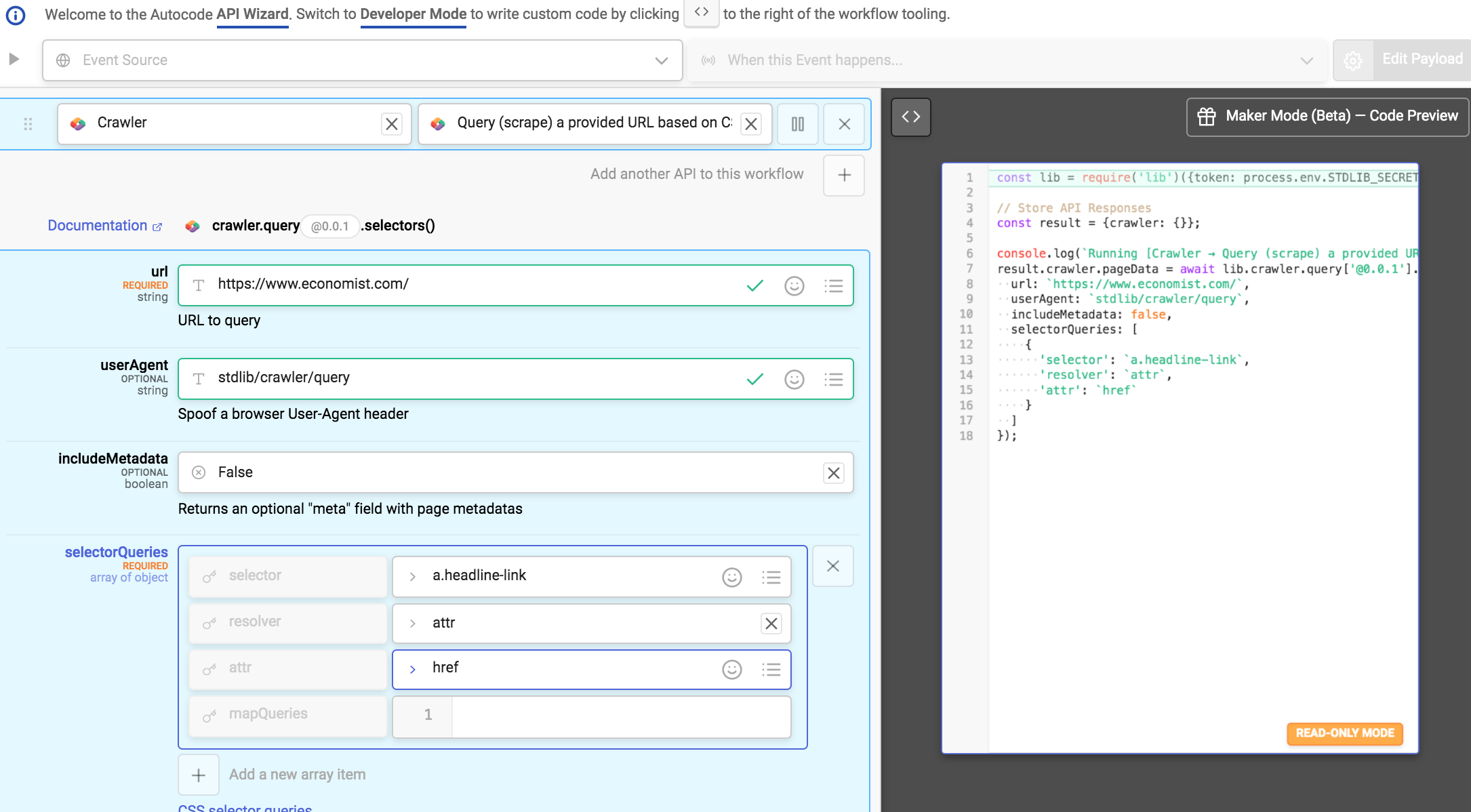Open list options for userAgent field
1471x812 pixels.
tap(833, 380)
